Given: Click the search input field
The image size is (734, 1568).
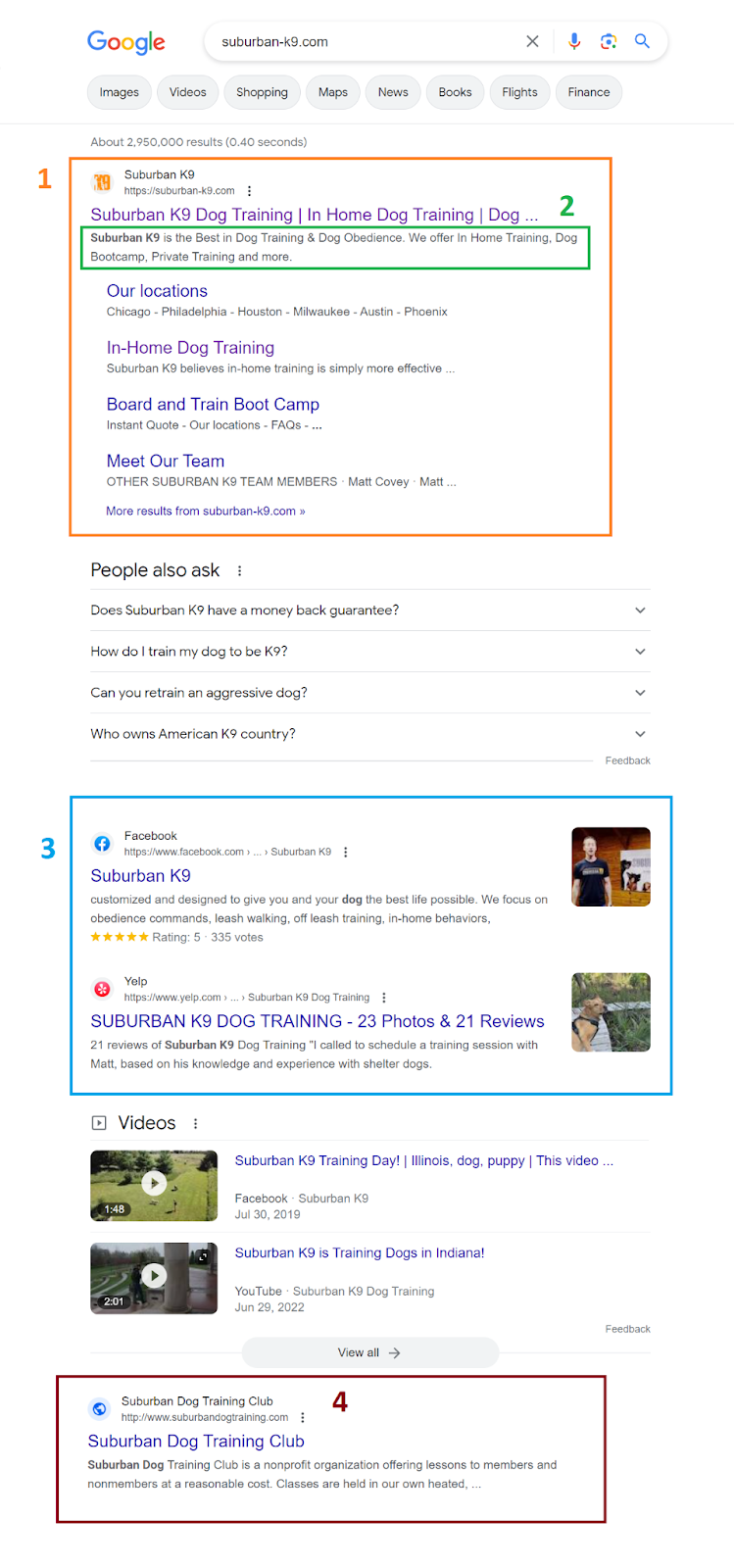Looking at the screenshot, I should tap(367, 41).
